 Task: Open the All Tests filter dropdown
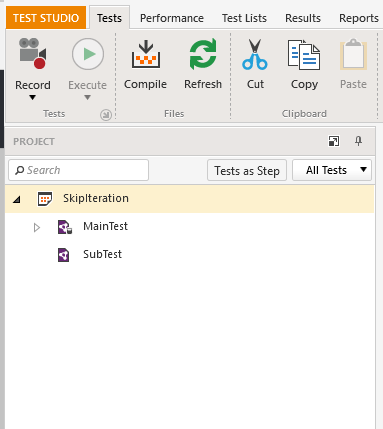pos(332,170)
